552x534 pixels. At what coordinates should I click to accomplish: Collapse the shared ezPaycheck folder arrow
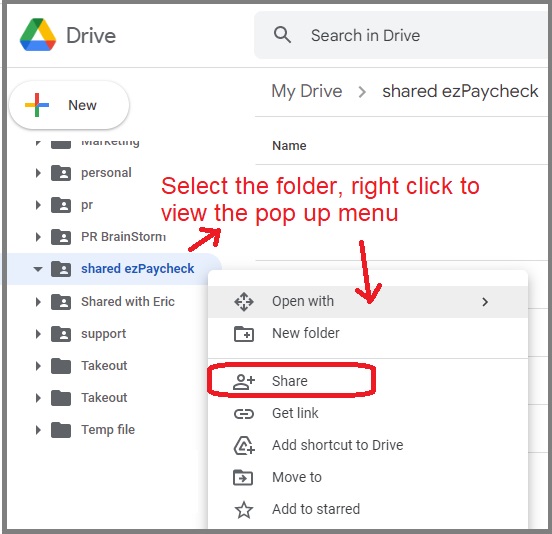[x=38, y=269]
